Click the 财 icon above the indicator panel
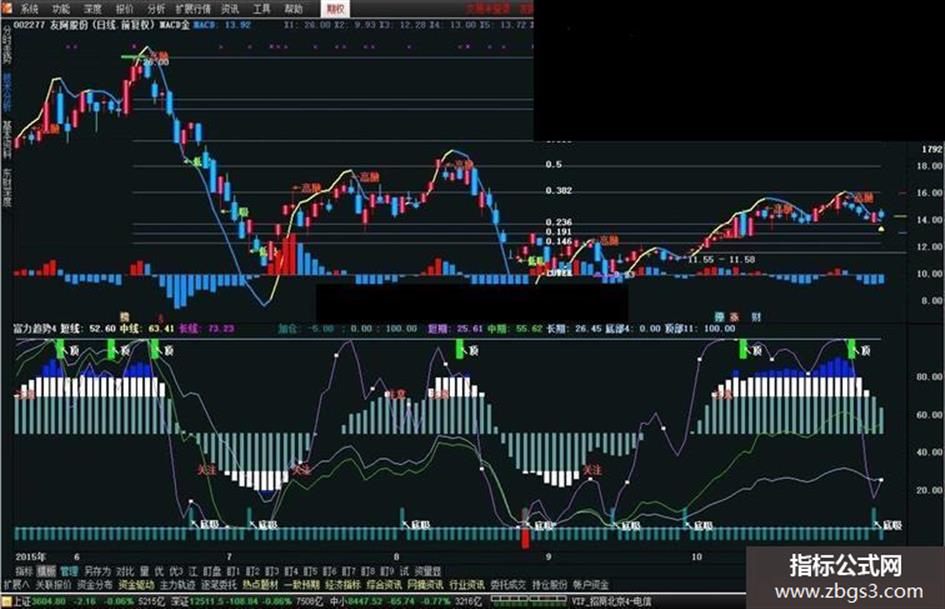 [756, 316]
